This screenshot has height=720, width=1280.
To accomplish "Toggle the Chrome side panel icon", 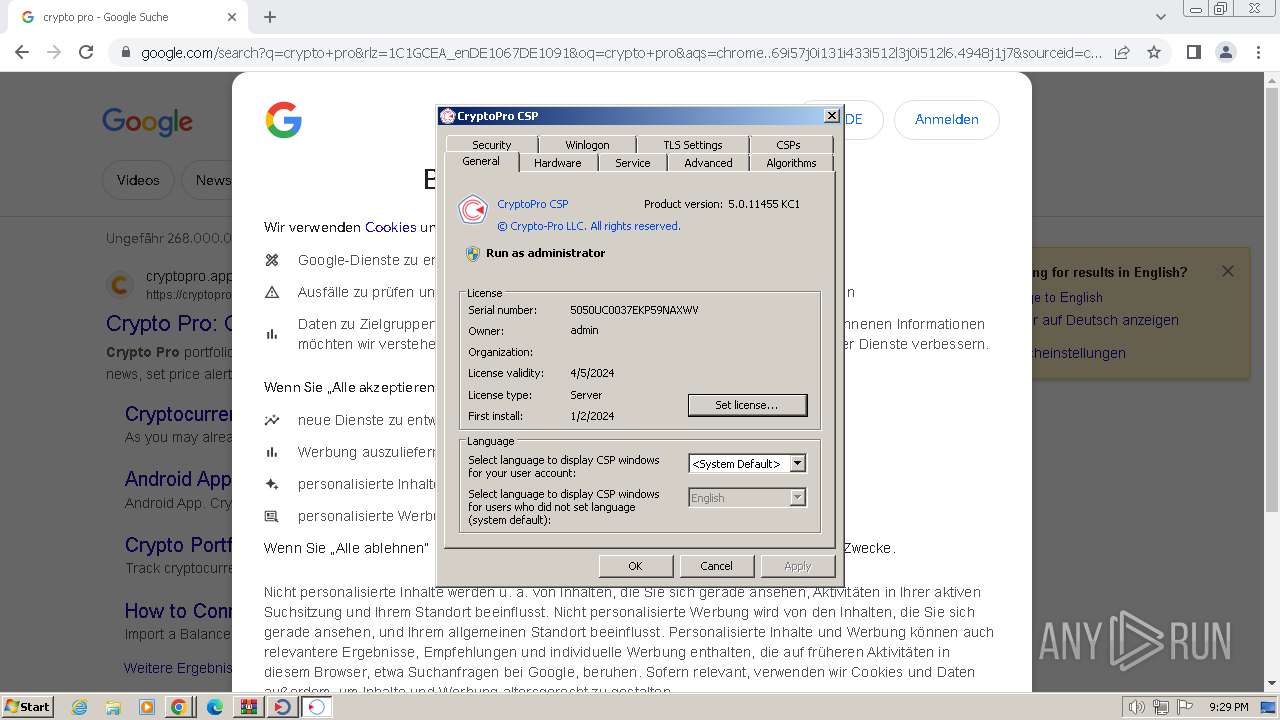I will 1193,52.
